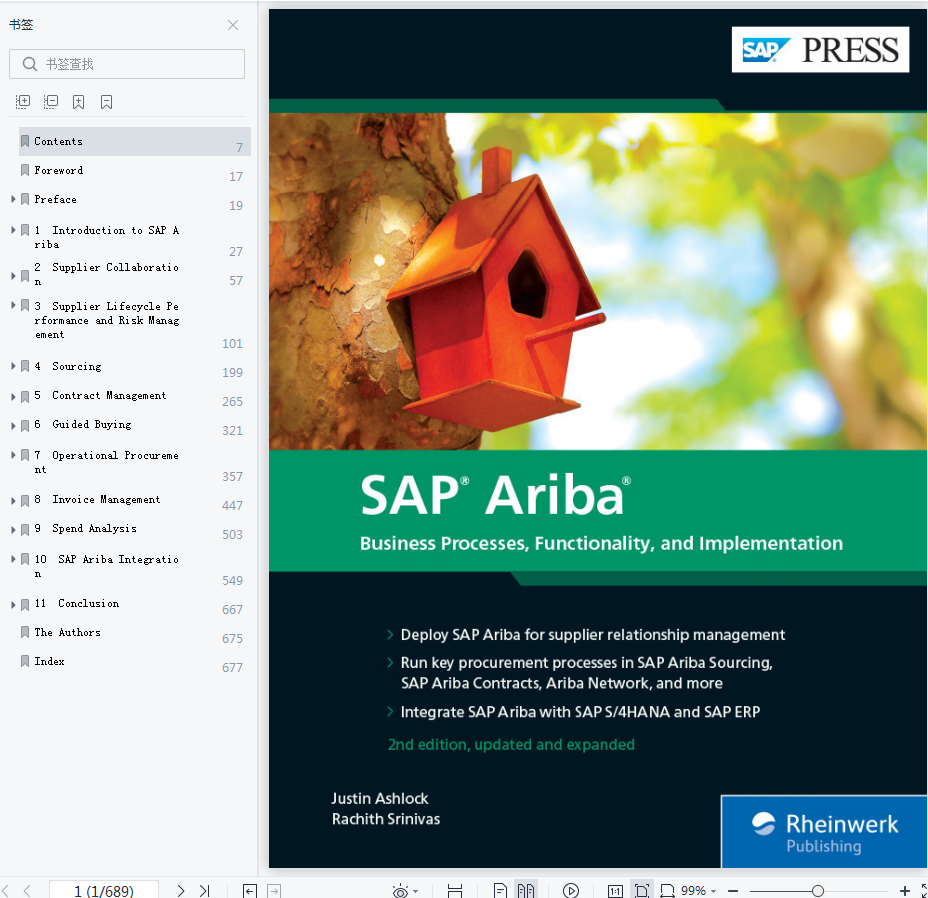
Task: Select the '6 Guided Buying' bookmark label
Action: pos(83,424)
